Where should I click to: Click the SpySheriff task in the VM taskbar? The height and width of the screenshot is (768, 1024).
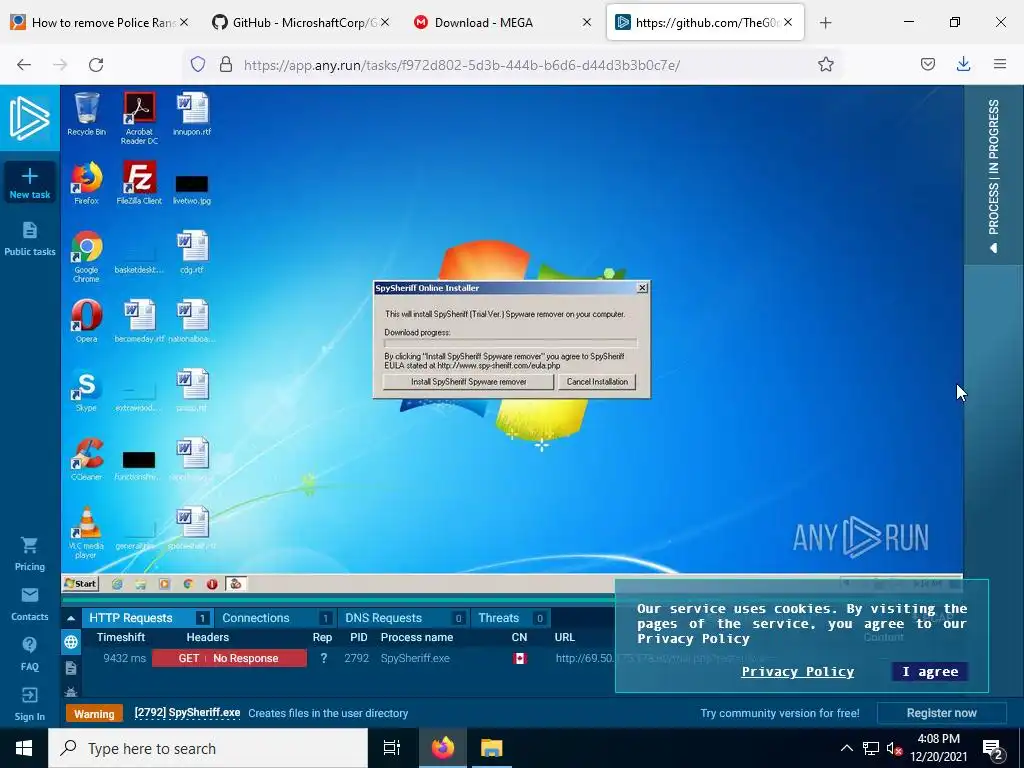[236, 584]
